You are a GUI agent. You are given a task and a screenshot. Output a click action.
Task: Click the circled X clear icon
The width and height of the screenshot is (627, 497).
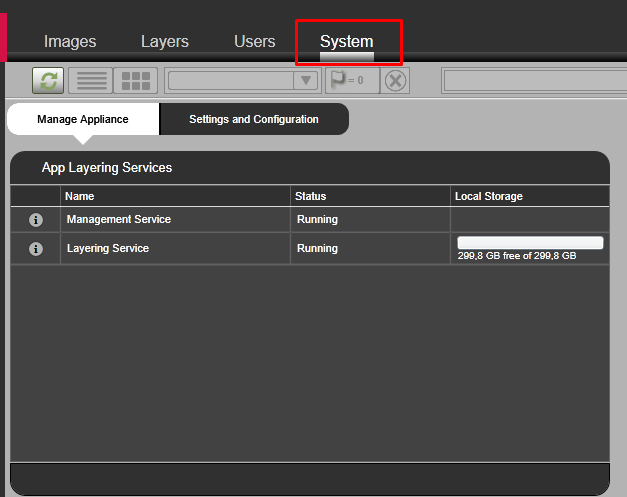(x=395, y=80)
